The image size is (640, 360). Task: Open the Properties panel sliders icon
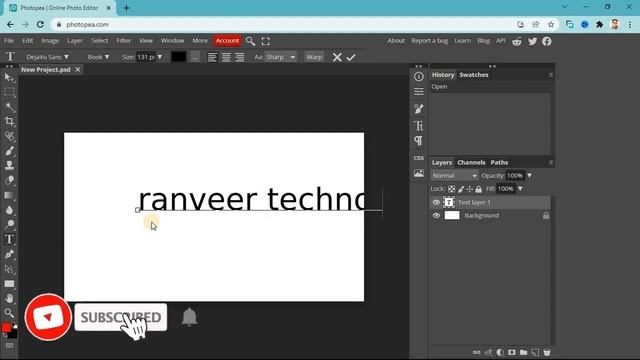pos(418,91)
